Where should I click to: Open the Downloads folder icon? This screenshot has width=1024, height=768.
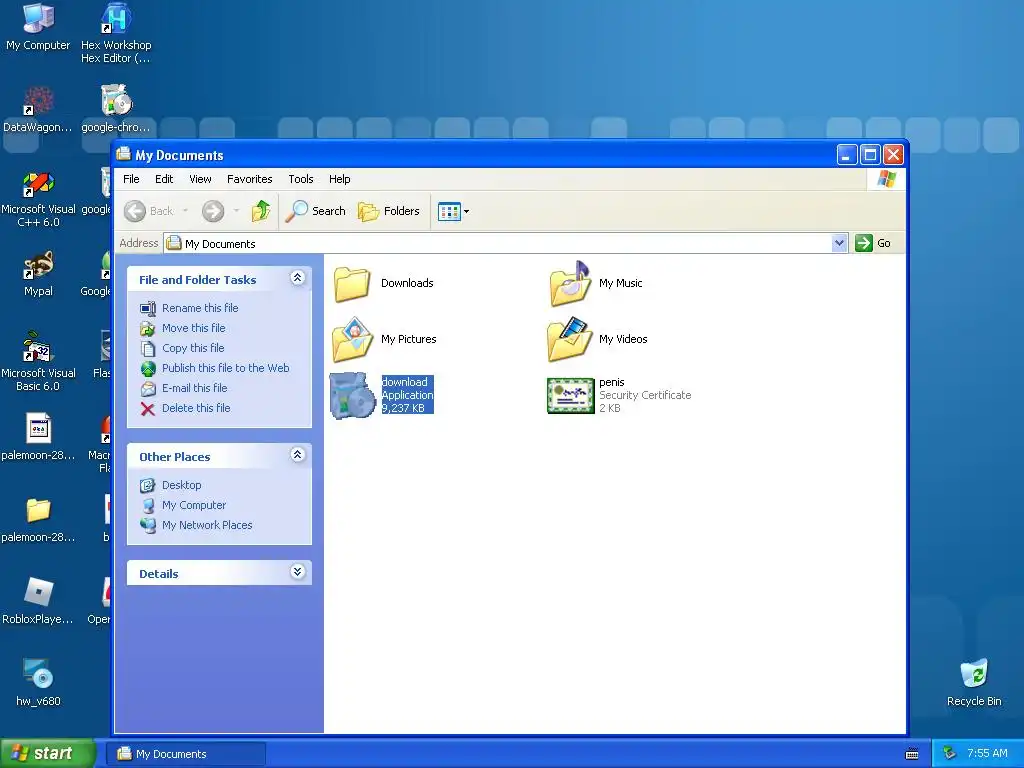[x=352, y=283]
